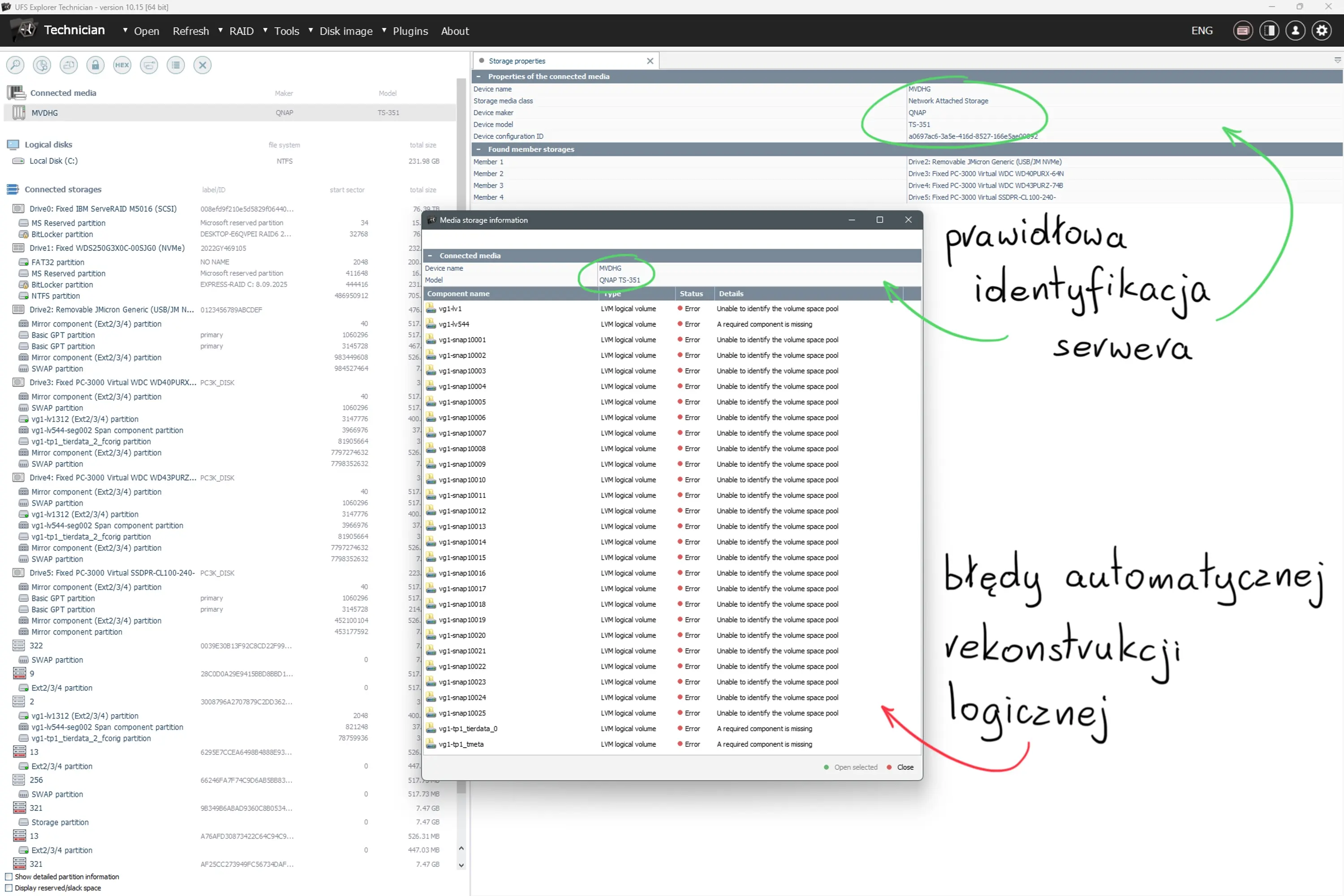Collapse Properties of the connected media section

pyautogui.click(x=478, y=77)
